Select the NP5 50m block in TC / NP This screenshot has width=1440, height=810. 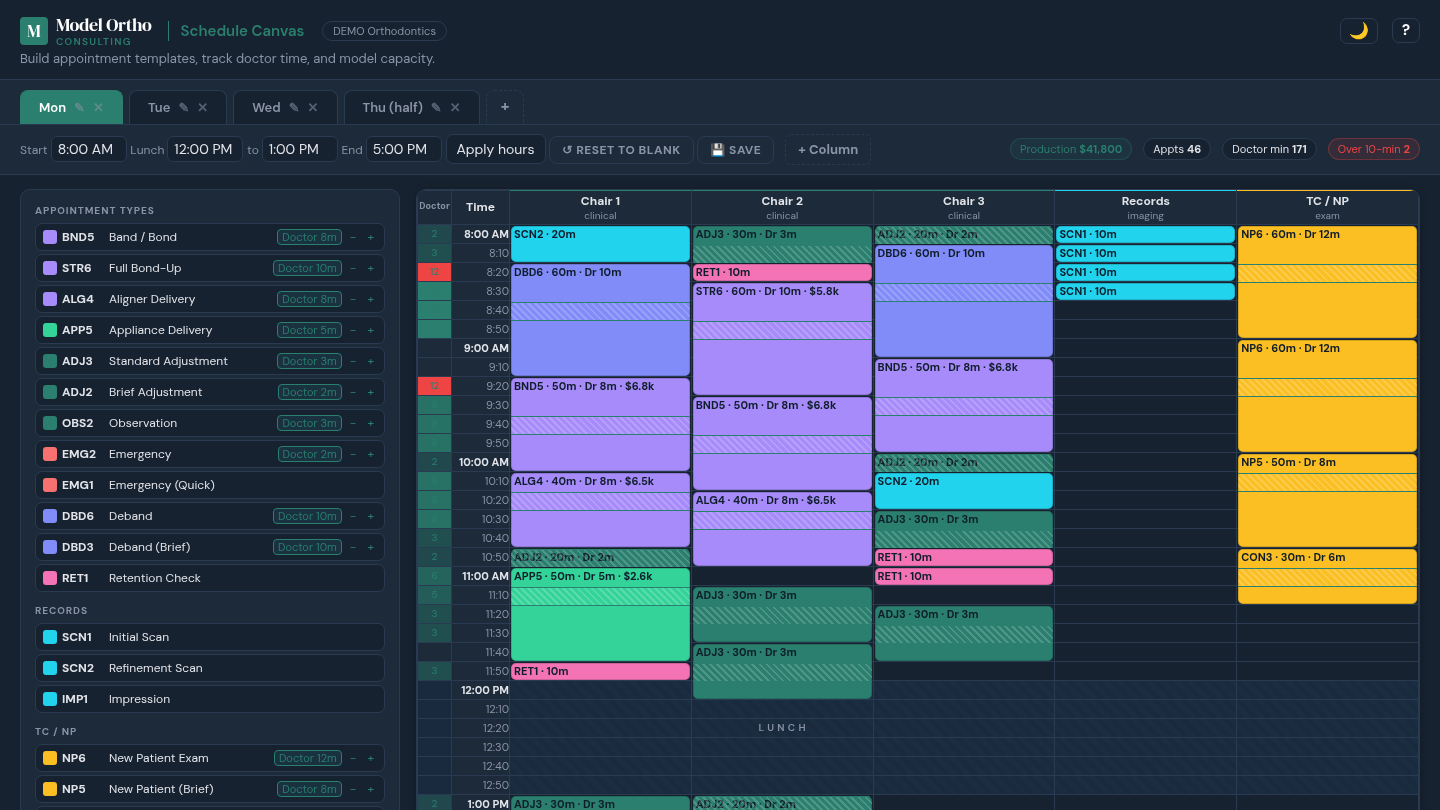(x=1327, y=500)
